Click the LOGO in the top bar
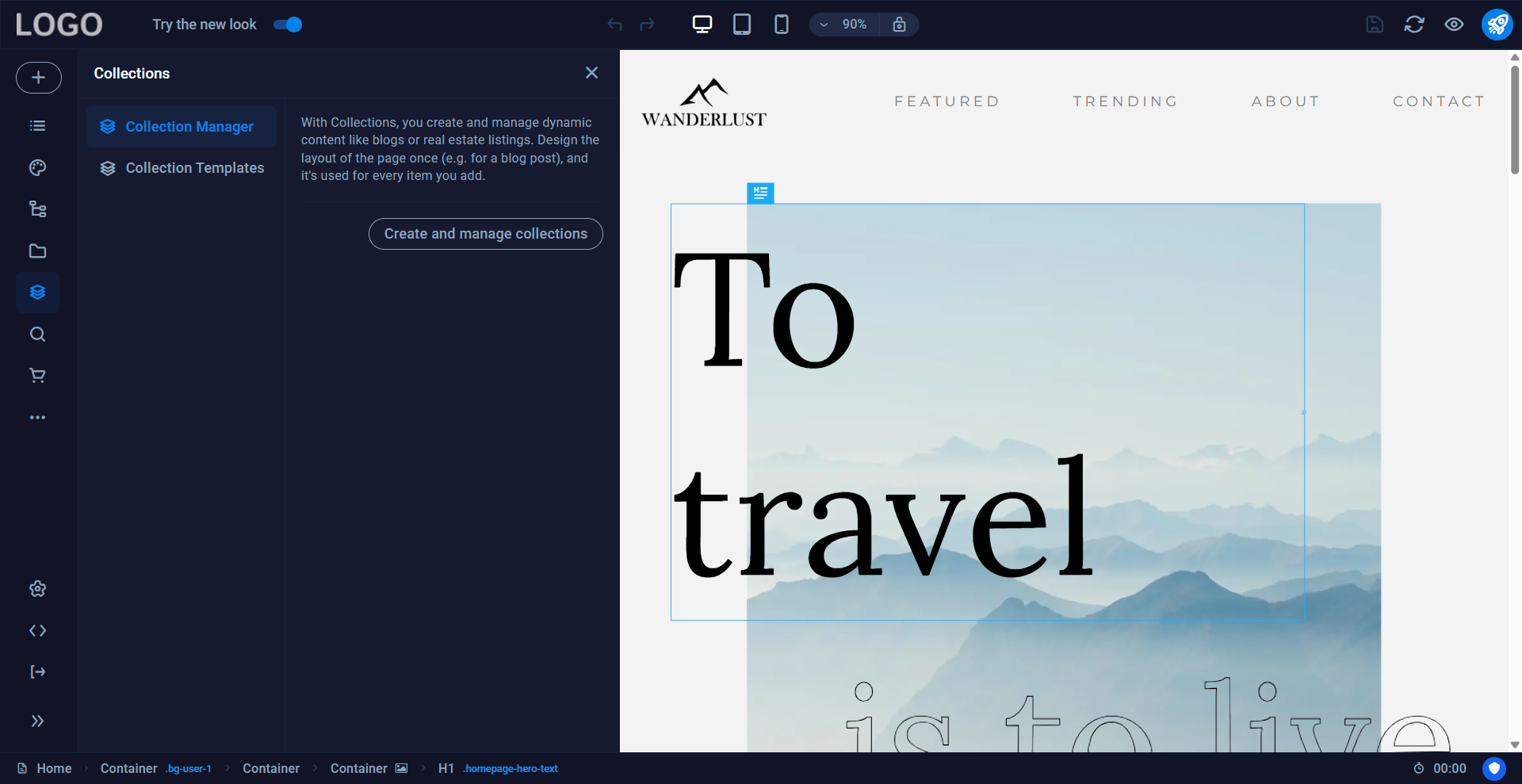The height and width of the screenshot is (784, 1522). point(59,25)
